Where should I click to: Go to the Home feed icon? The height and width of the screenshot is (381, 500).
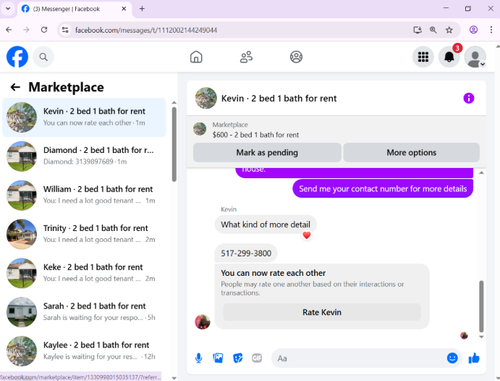196,57
